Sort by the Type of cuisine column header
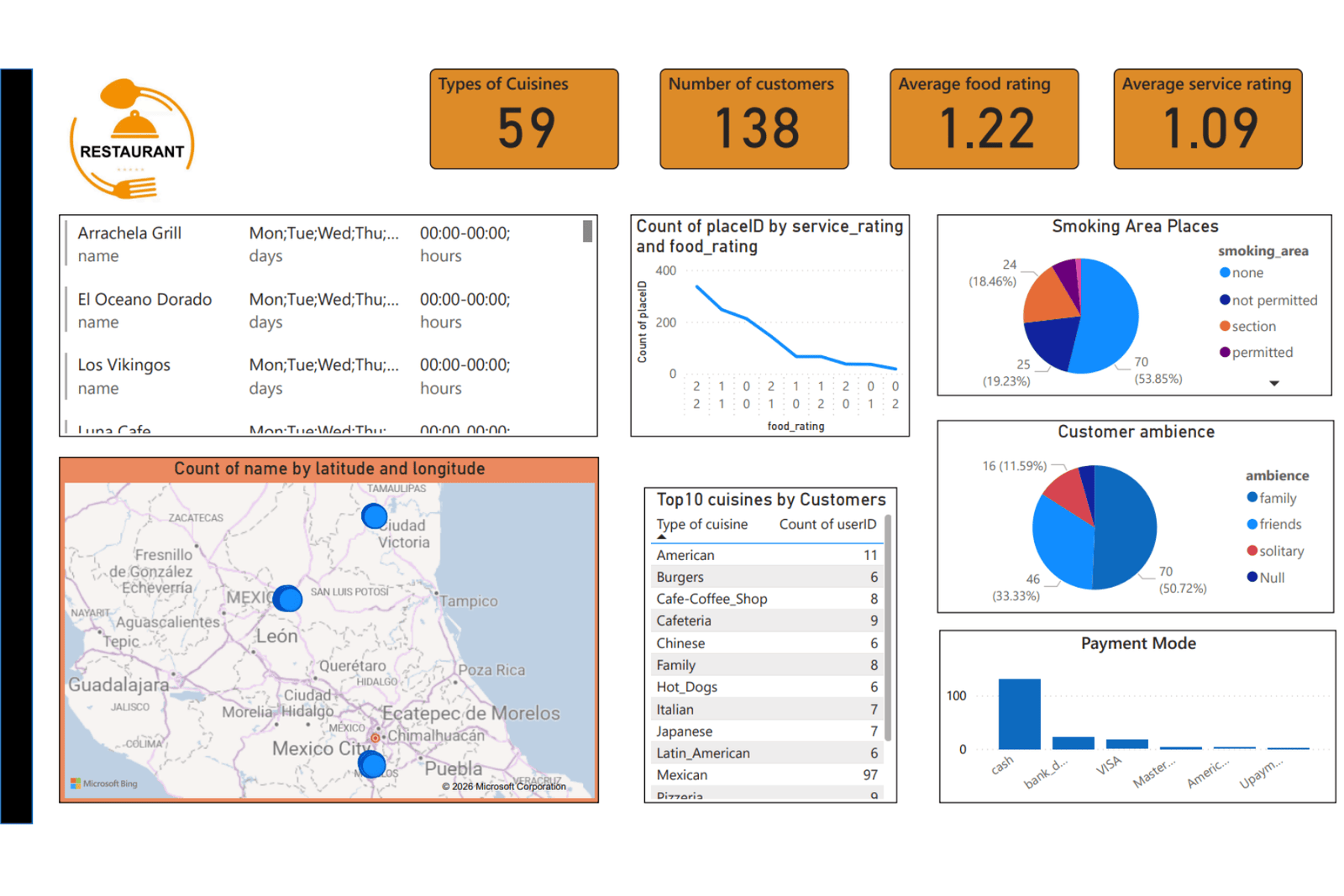The image size is (1344, 896). point(701,524)
